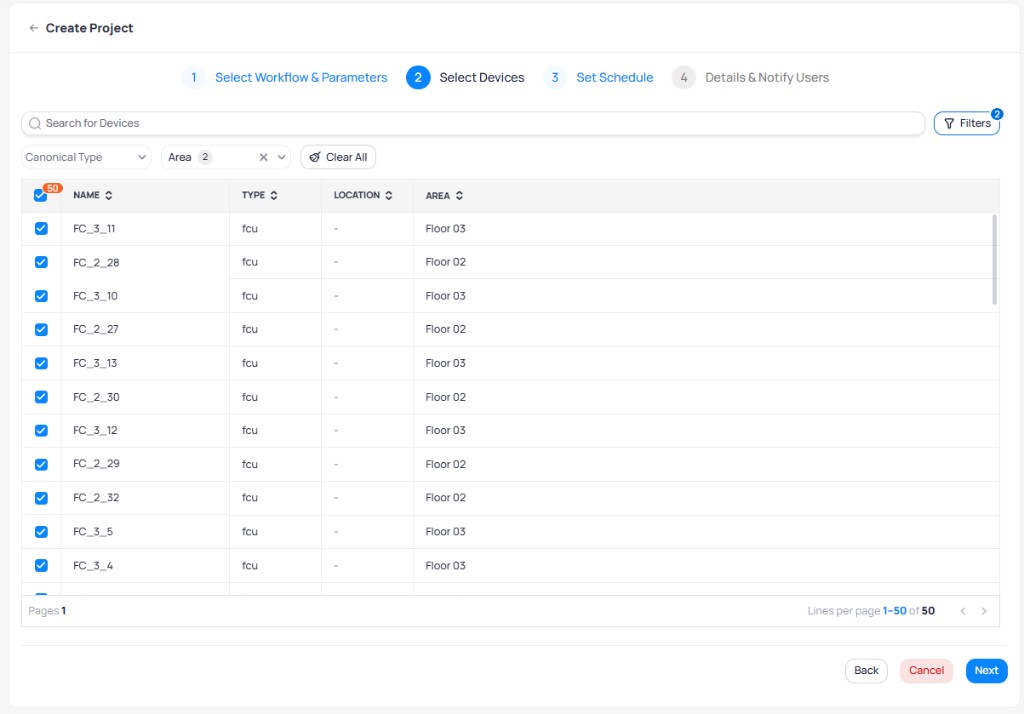Click Floor 03 area in FC_3_4 row
Image resolution: width=1024 pixels, height=714 pixels.
[x=445, y=566]
